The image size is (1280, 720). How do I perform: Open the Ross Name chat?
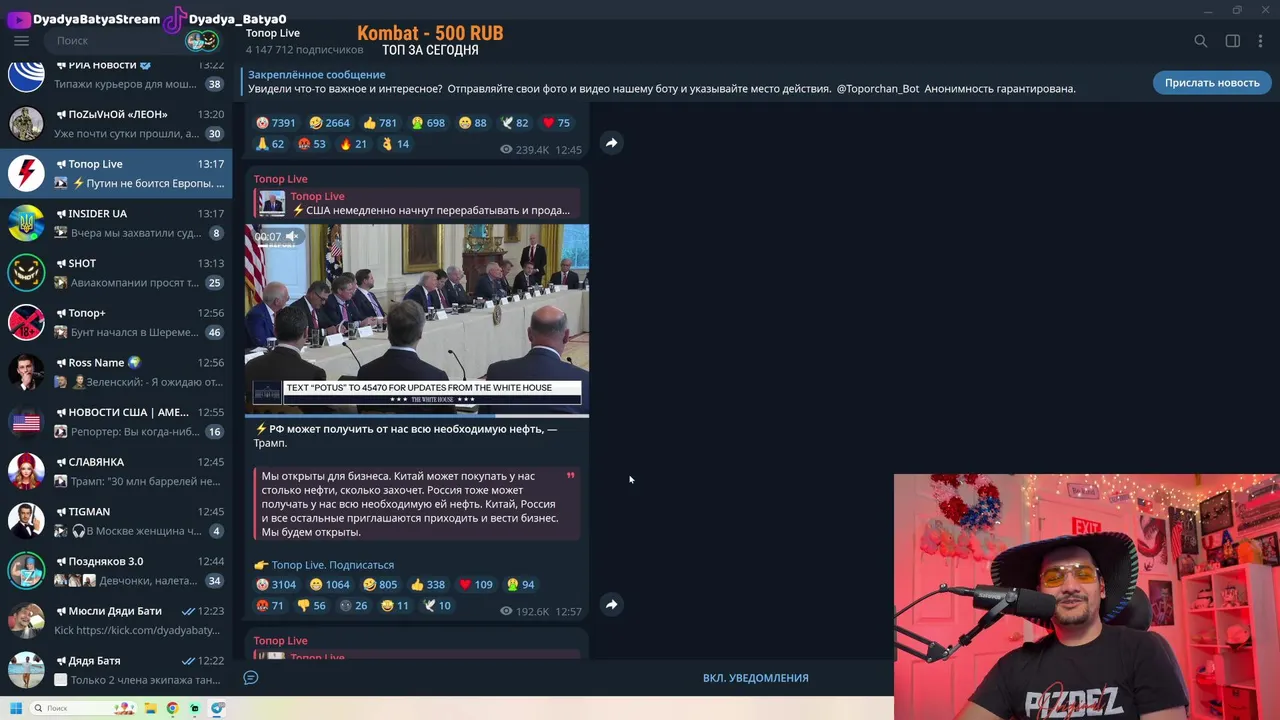(116, 372)
